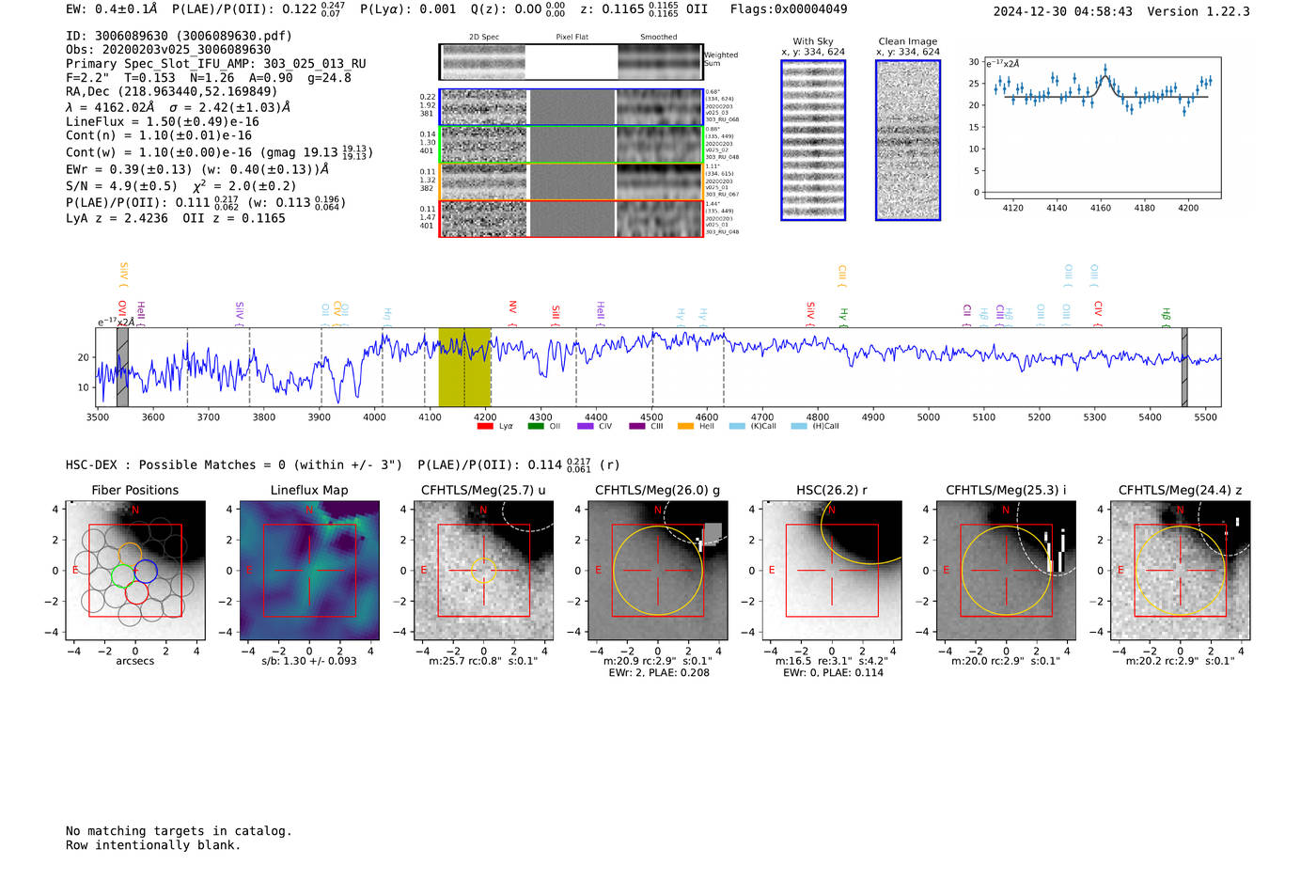Click the yellow aperture circle in the g-band image
Image resolution: width=1316 pixels, height=896 pixels.
pos(658,571)
